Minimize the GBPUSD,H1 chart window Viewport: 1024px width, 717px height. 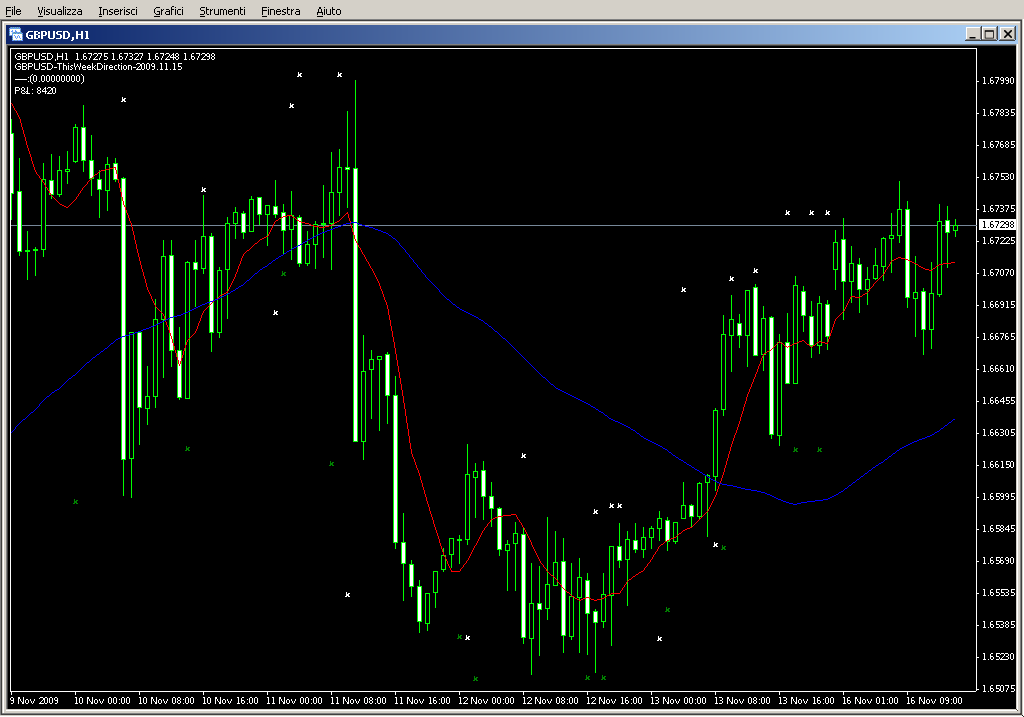coord(972,35)
